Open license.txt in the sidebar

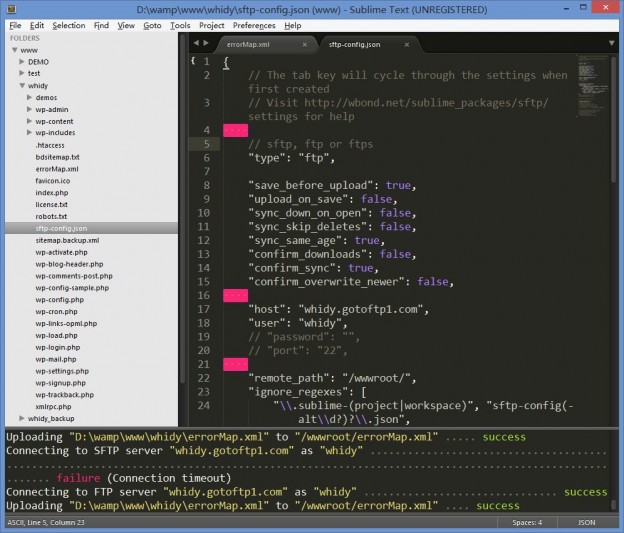tap(51, 205)
